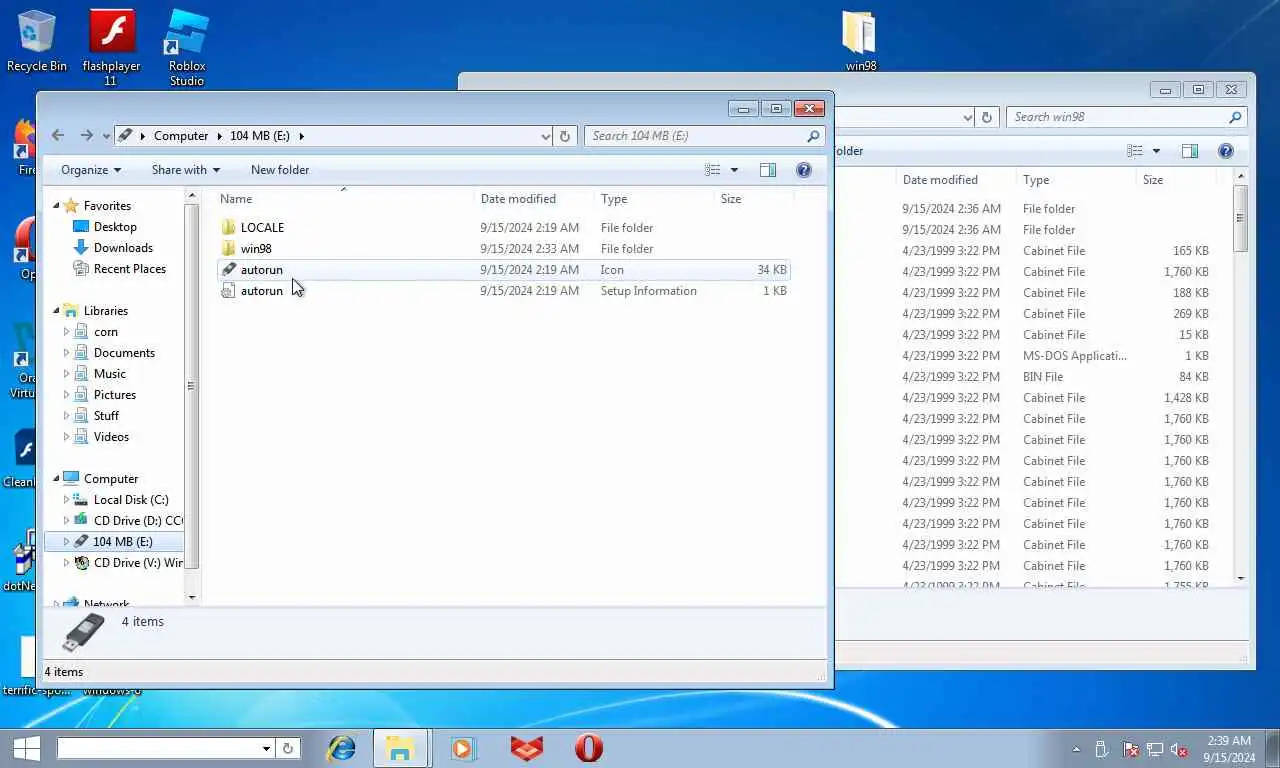Select CD Drive (V:) in navigation pane
The image size is (1280, 768).
(x=128, y=563)
